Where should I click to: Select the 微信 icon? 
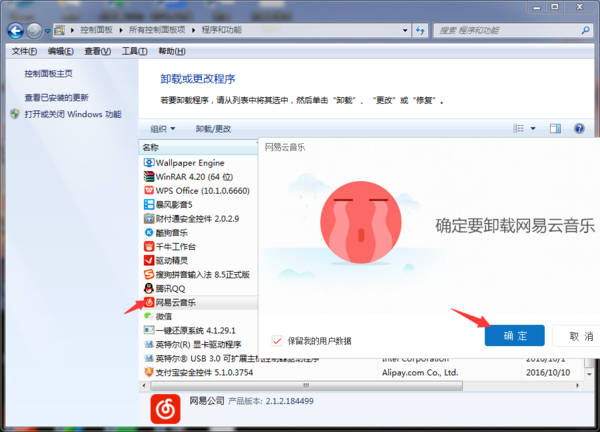(148, 316)
